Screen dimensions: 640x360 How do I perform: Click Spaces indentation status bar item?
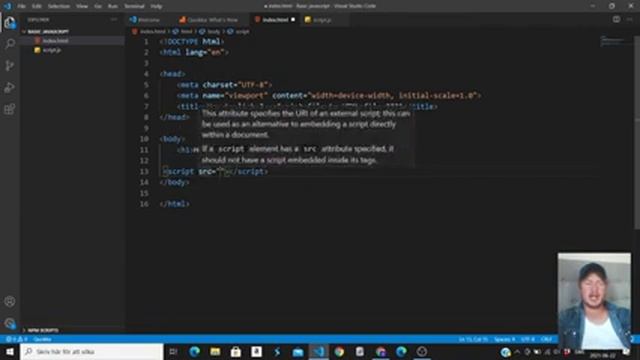[x=504, y=339]
